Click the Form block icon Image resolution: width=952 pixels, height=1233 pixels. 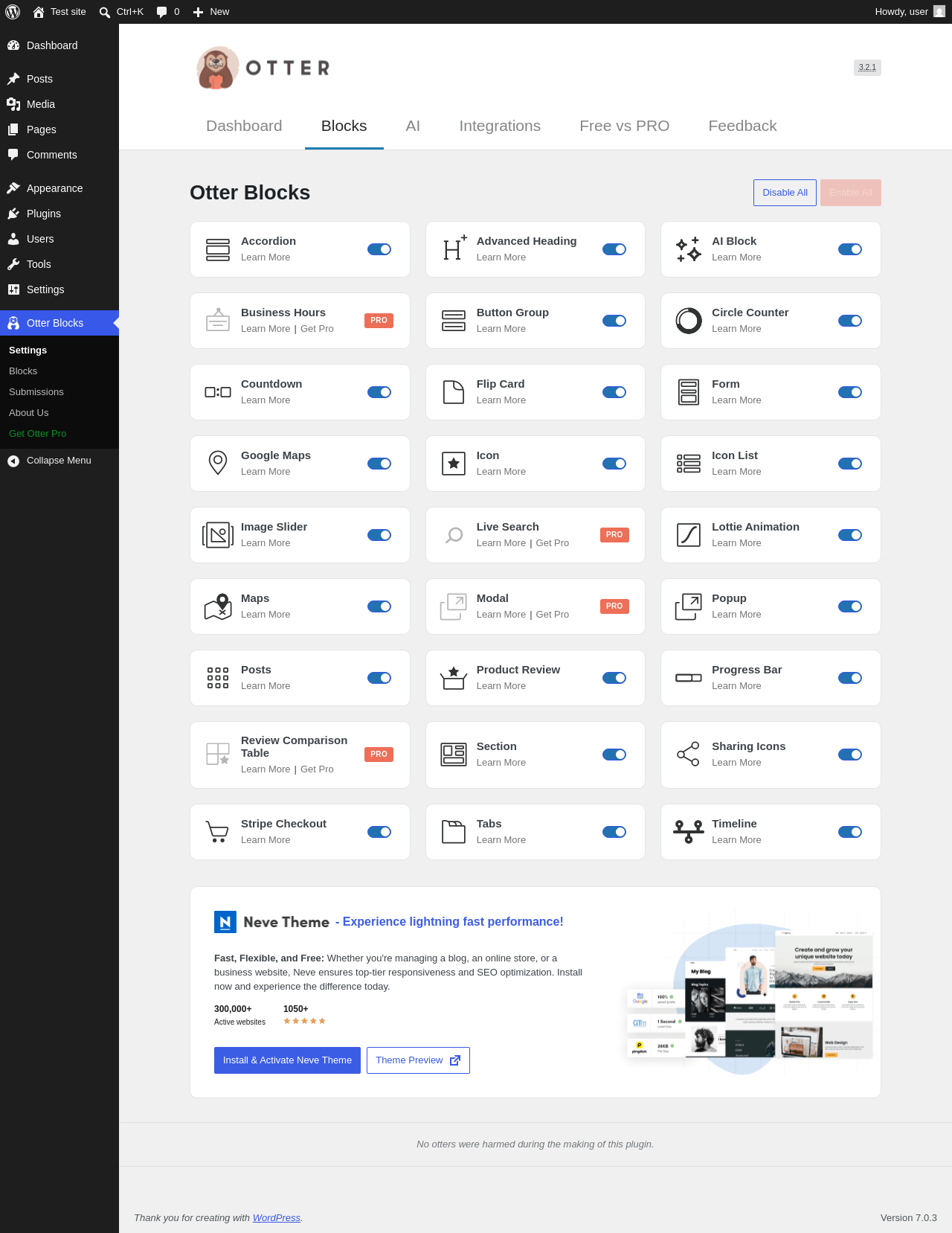click(689, 392)
